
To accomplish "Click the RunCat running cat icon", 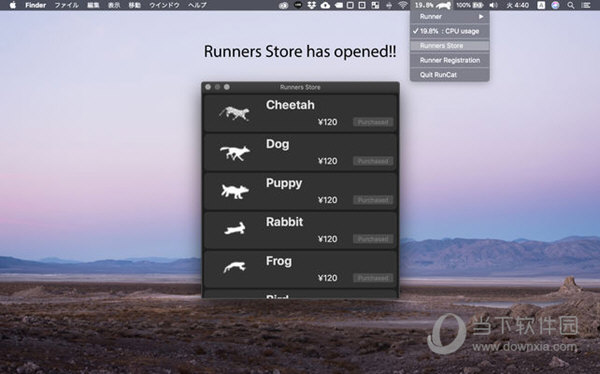I will pyautogui.click(x=443, y=5).
